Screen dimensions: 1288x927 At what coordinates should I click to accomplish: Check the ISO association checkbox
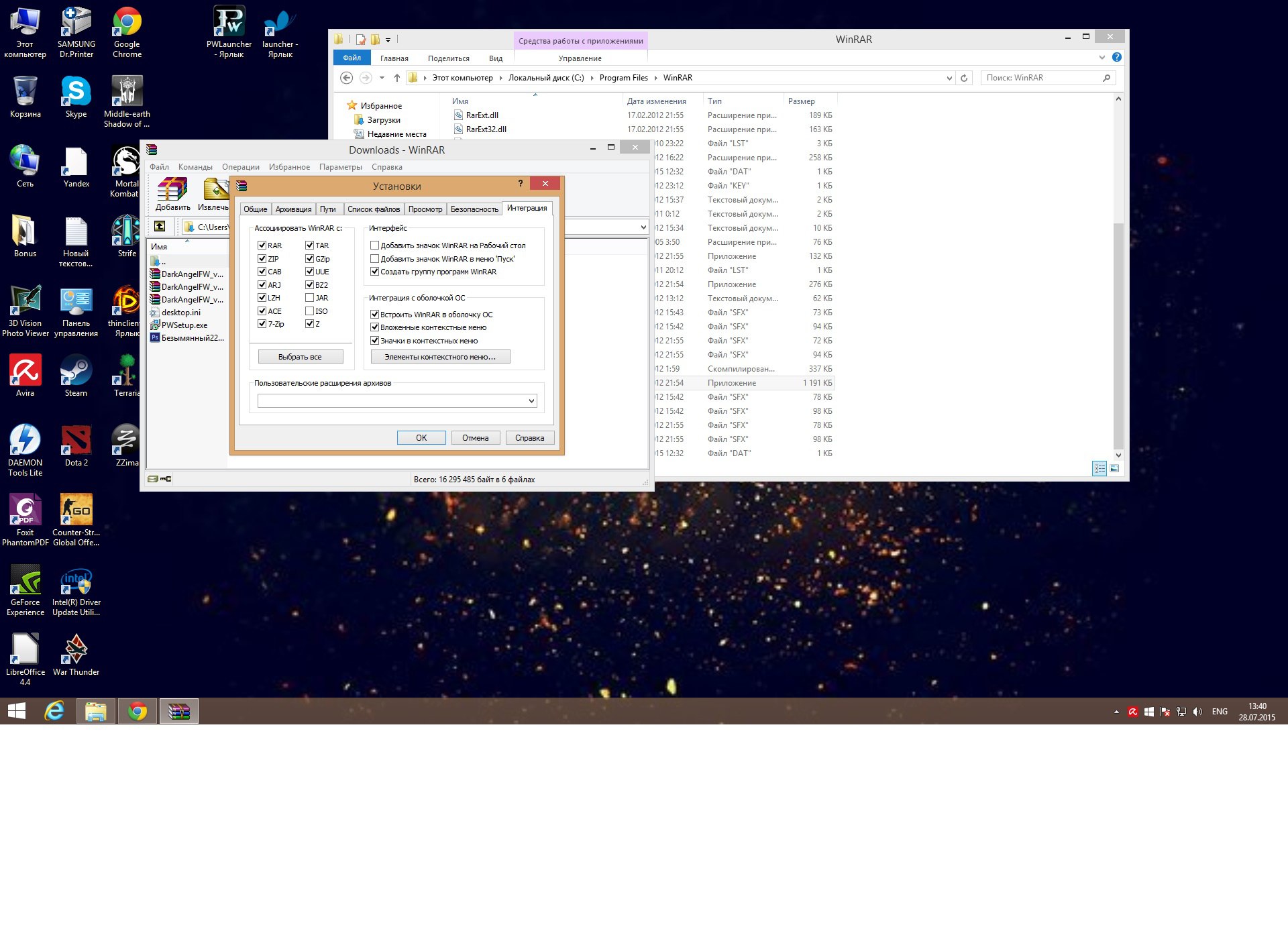pos(309,311)
